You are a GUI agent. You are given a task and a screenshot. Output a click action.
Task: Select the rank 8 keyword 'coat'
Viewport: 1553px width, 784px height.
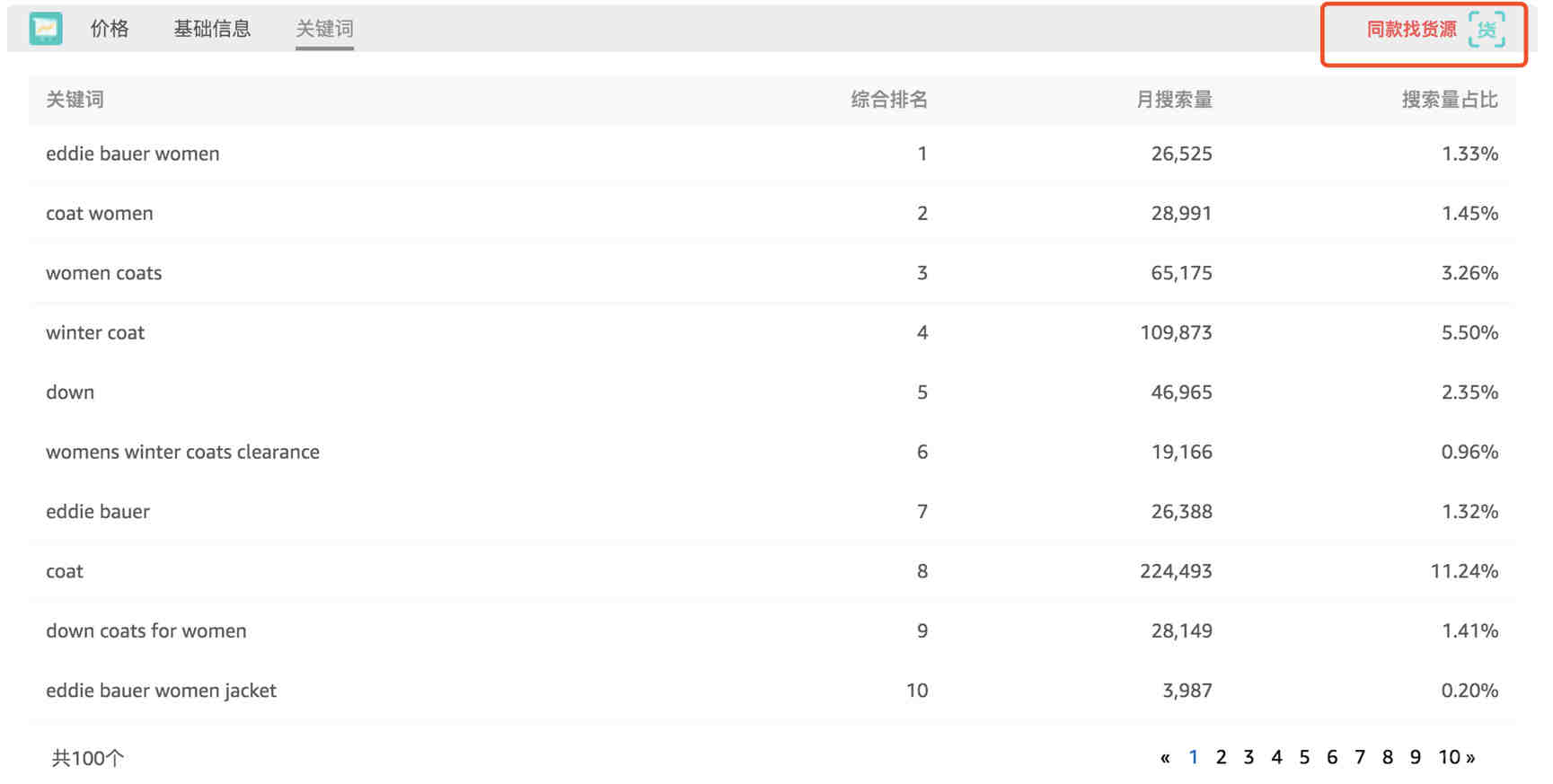pos(65,571)
